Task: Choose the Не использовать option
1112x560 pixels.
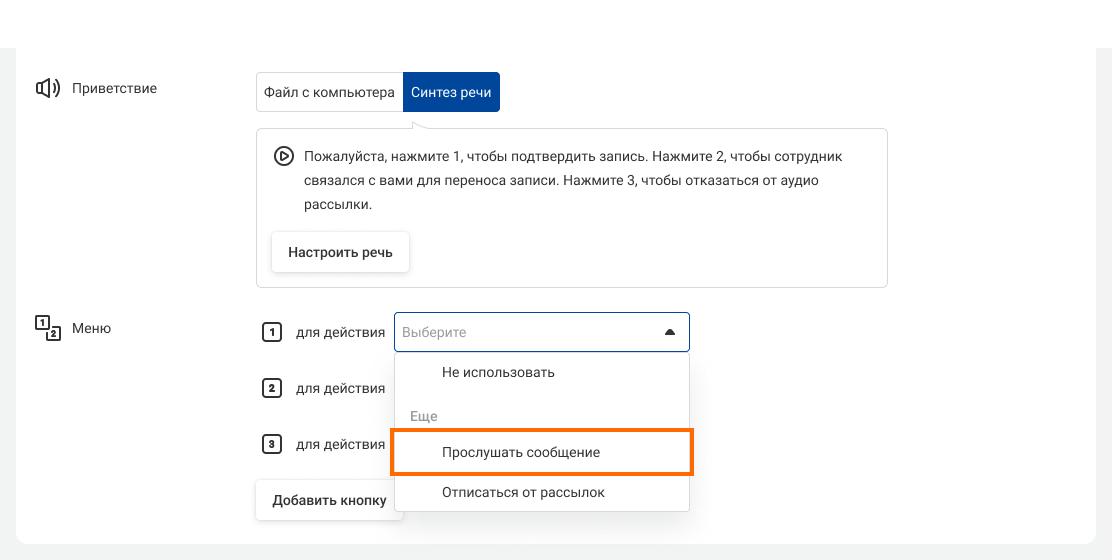Action: 498,372
